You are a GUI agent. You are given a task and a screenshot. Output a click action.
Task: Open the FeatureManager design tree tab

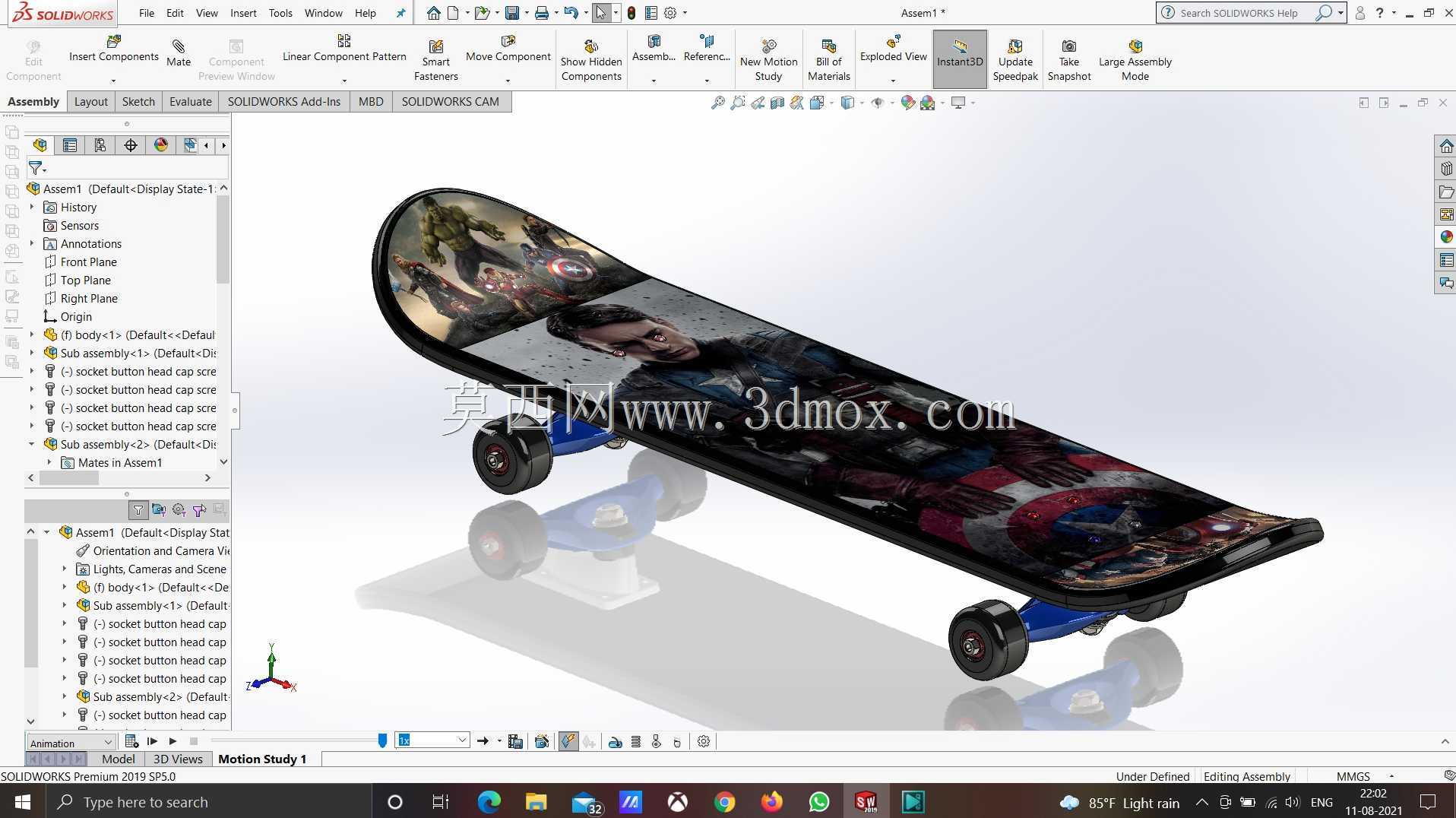click(40, 145)
